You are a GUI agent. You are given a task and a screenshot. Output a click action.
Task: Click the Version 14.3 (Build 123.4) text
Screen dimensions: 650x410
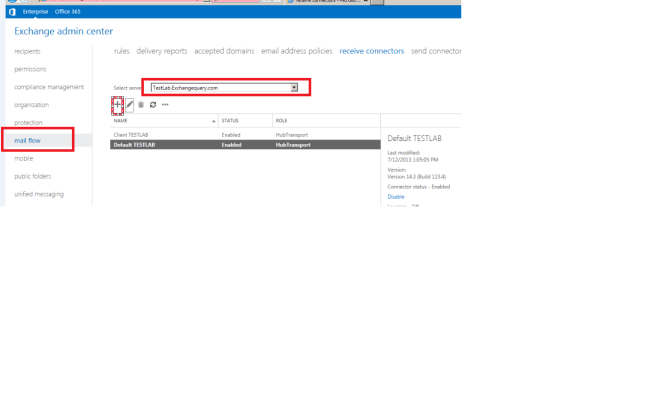(x=417, y=177)
